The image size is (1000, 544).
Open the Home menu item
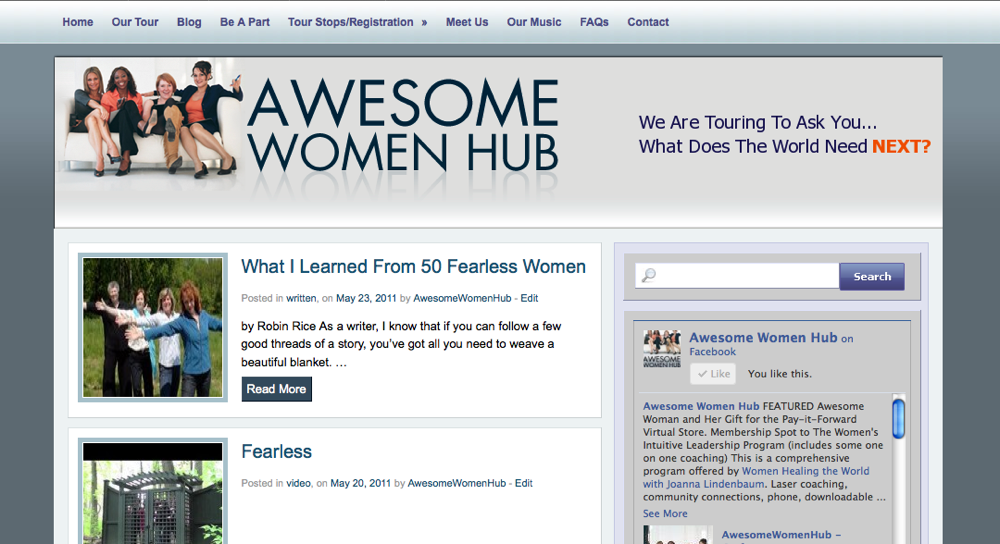(78, 22)
